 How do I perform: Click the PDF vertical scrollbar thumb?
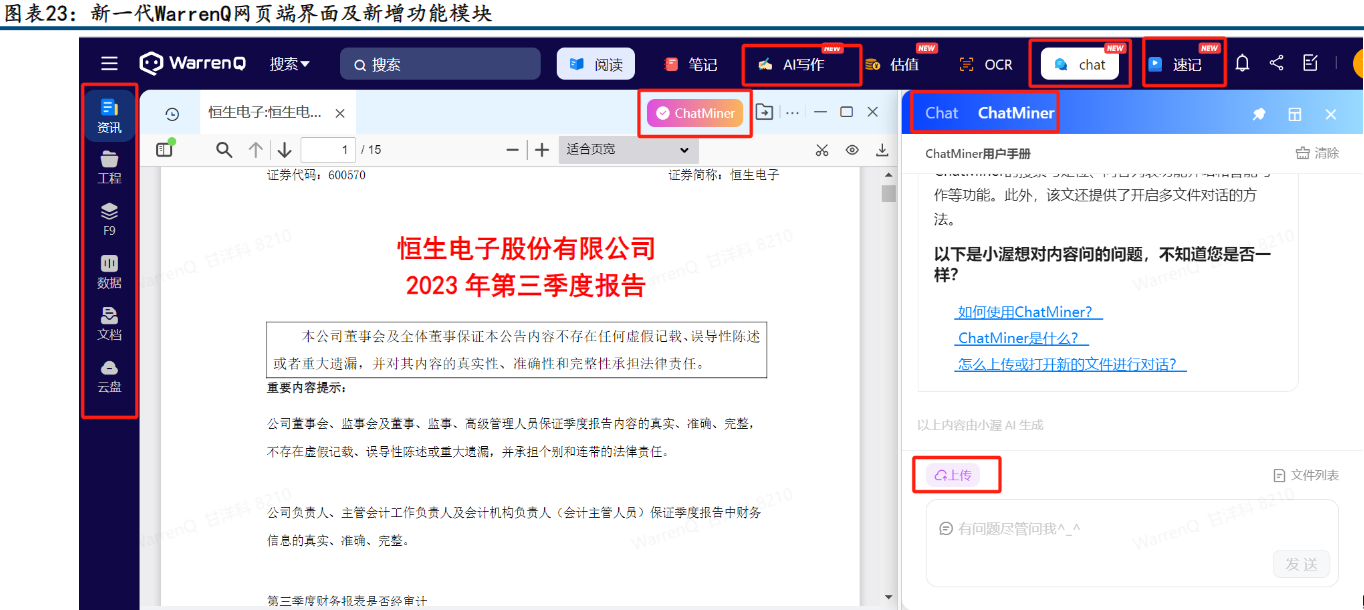coord(888,194)
